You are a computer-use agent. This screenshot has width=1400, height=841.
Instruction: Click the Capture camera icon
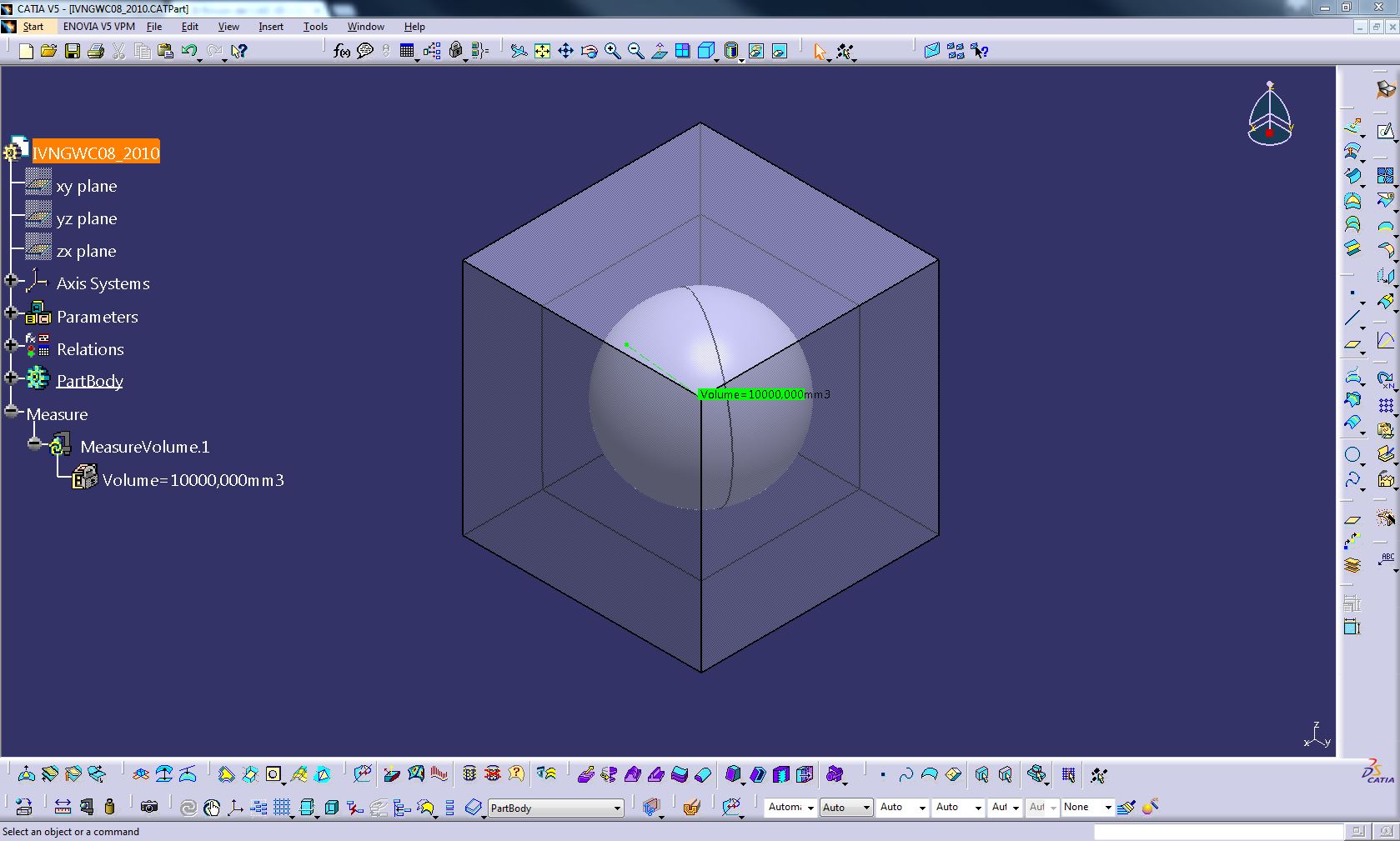(x=149, y=807)
